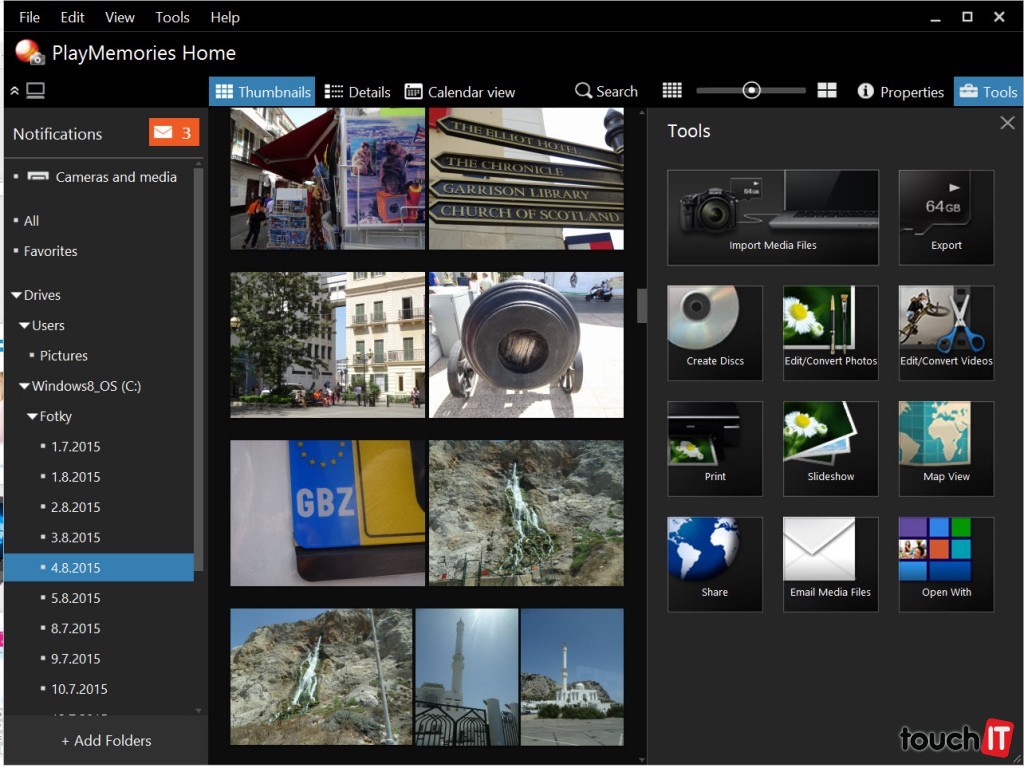Click the Export memory card icon
Image resolution: width=1024 pixels, height=768 pixels.
tap(946, 217)
